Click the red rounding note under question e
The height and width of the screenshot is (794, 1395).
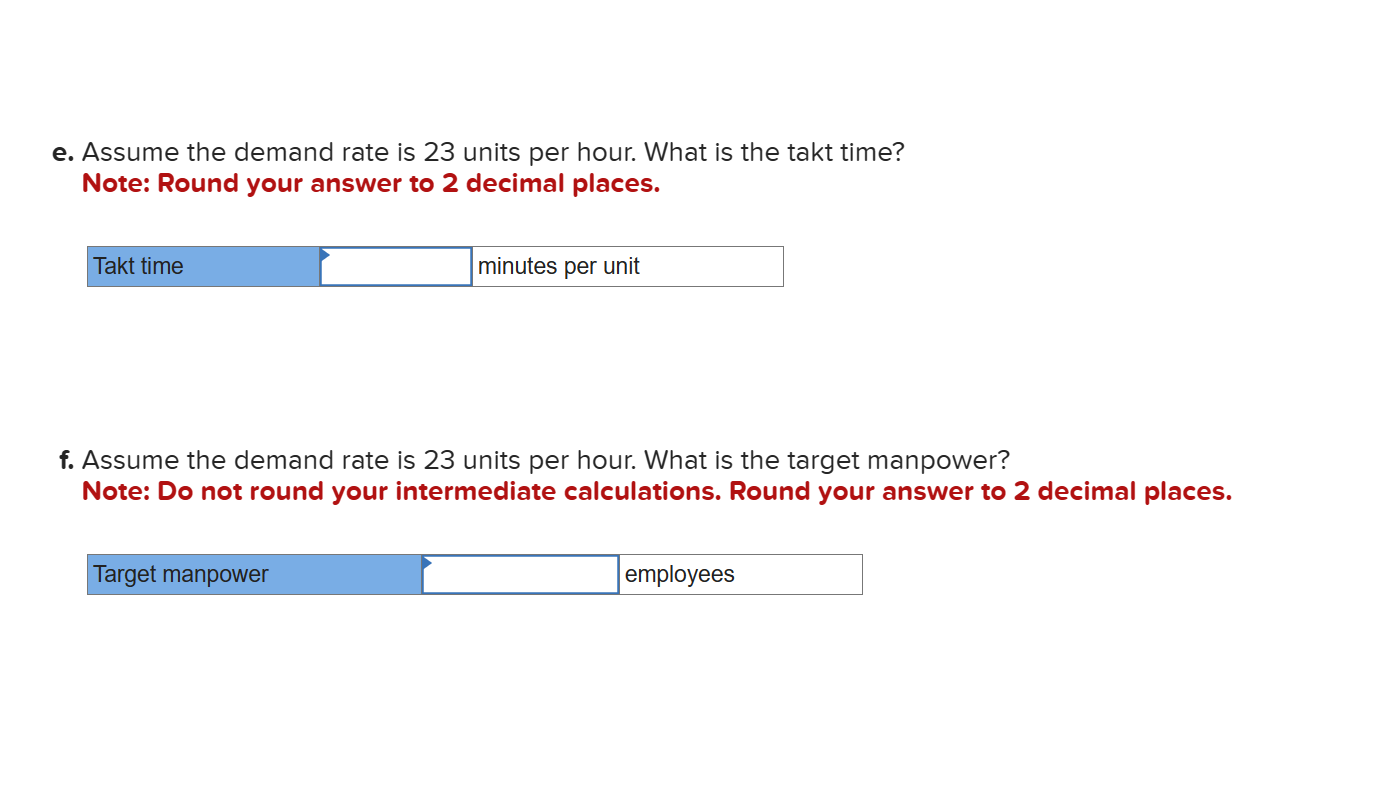pos(370,183)
